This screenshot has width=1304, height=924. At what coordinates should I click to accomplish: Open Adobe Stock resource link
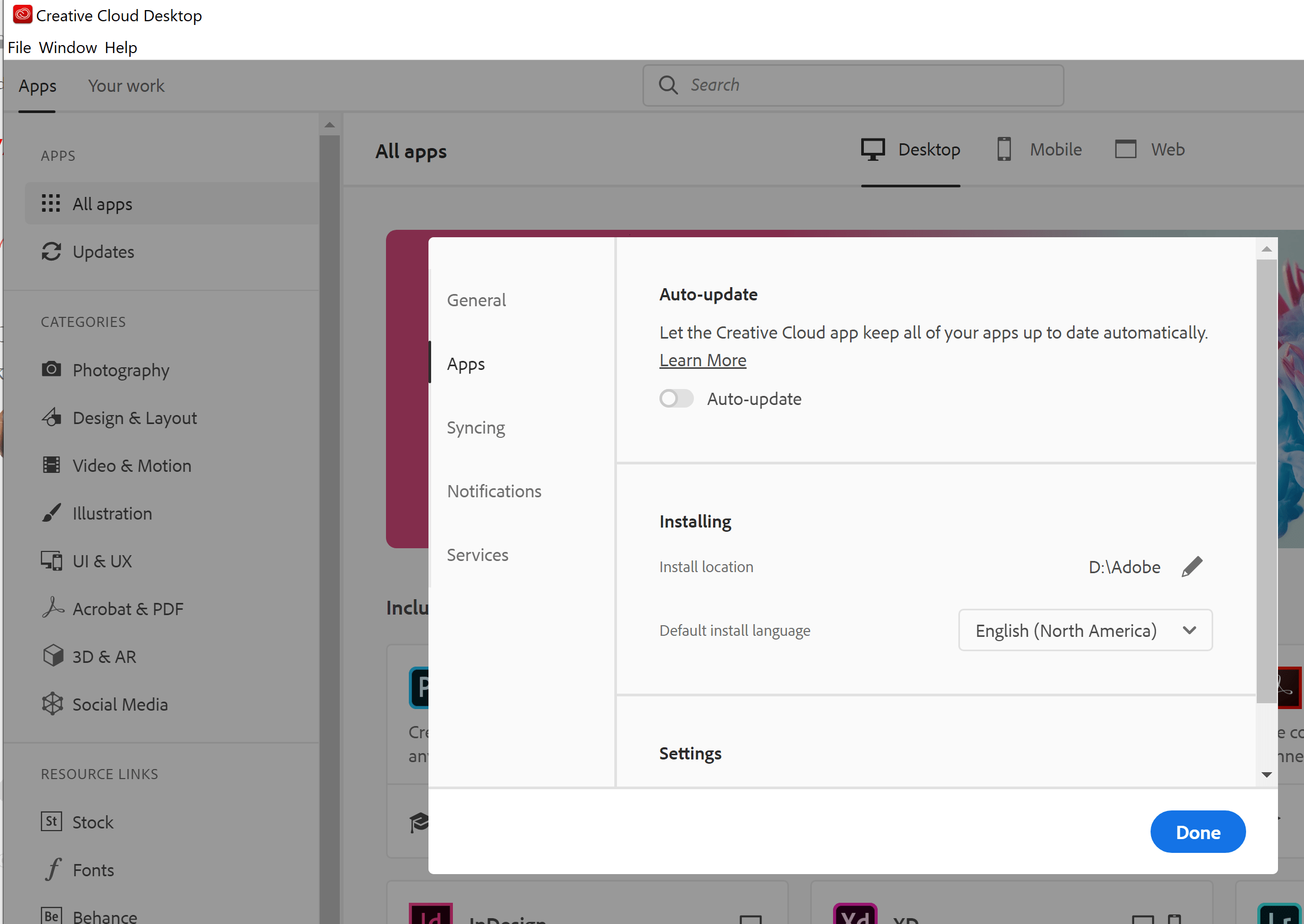(93, 822)
